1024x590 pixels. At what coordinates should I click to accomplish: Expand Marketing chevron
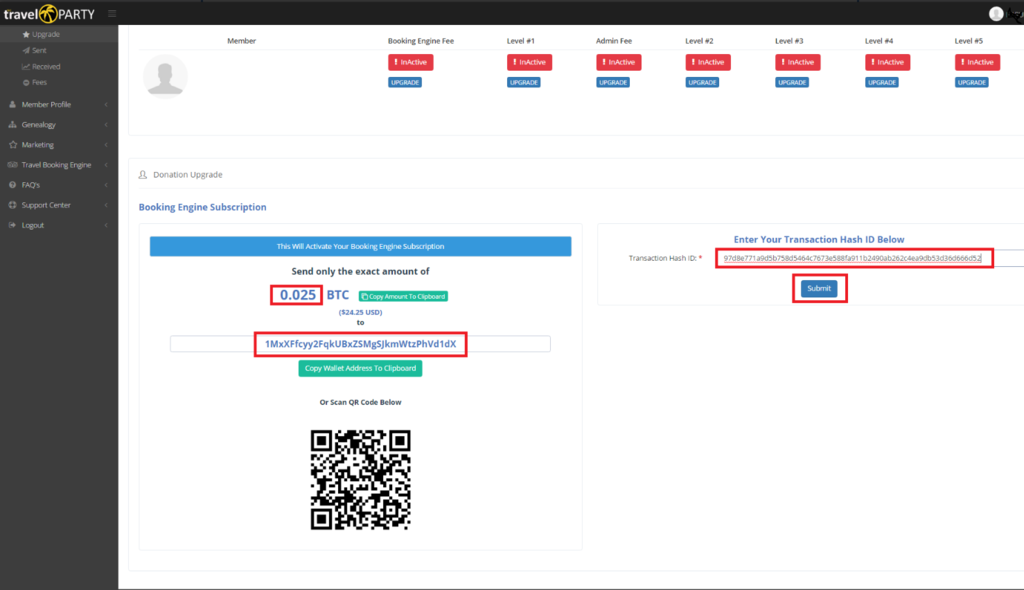coord(106,145)
